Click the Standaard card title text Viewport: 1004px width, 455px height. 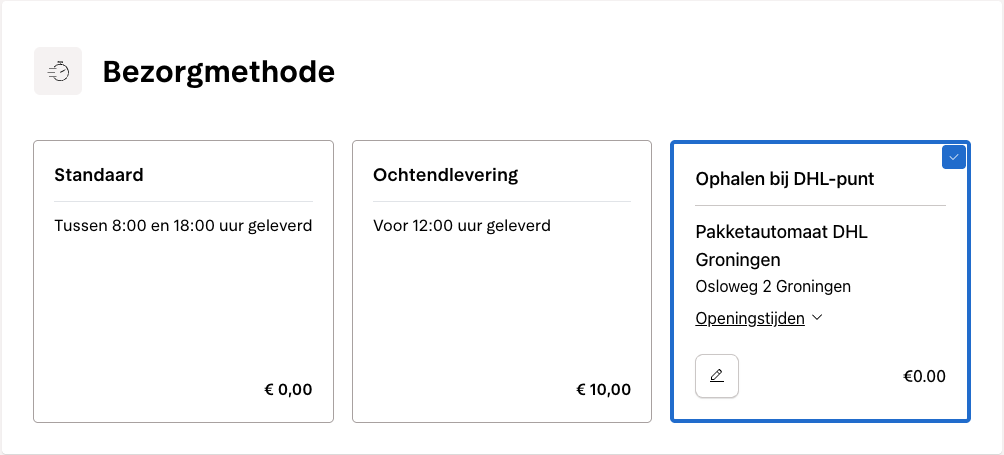(x=99, y=175)
